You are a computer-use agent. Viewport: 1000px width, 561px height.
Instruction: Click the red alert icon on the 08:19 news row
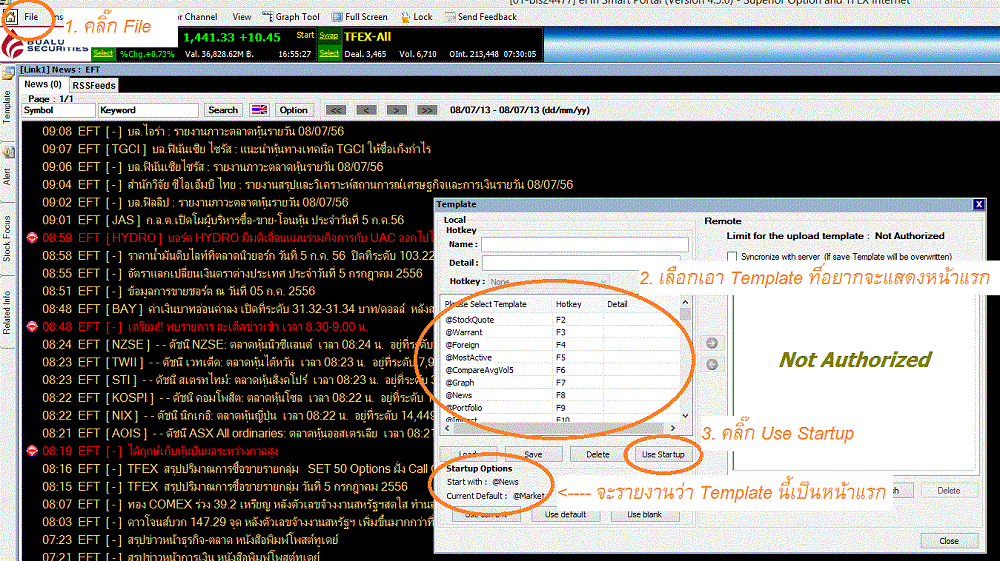pyautogui.click(x=32, y=451)
